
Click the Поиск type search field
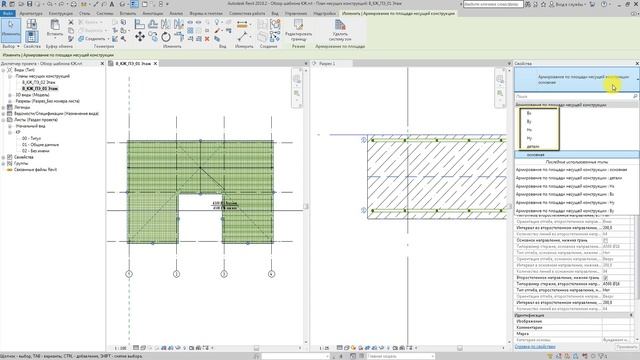(576, 96)
